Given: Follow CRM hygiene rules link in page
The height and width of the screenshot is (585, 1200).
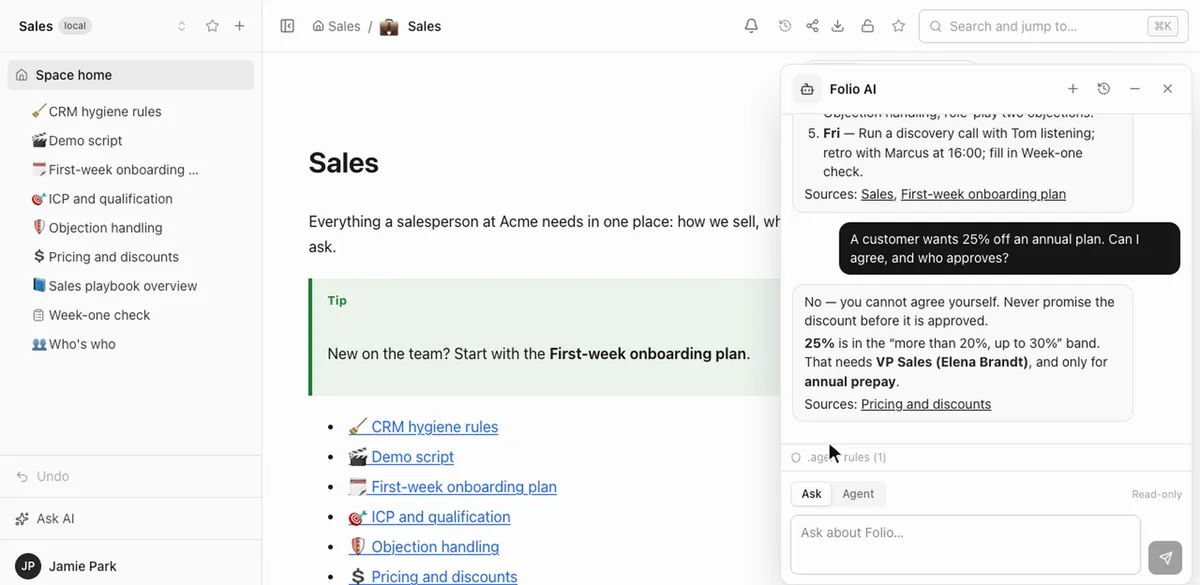Looking at the screenshot, I should click(423, 427).
